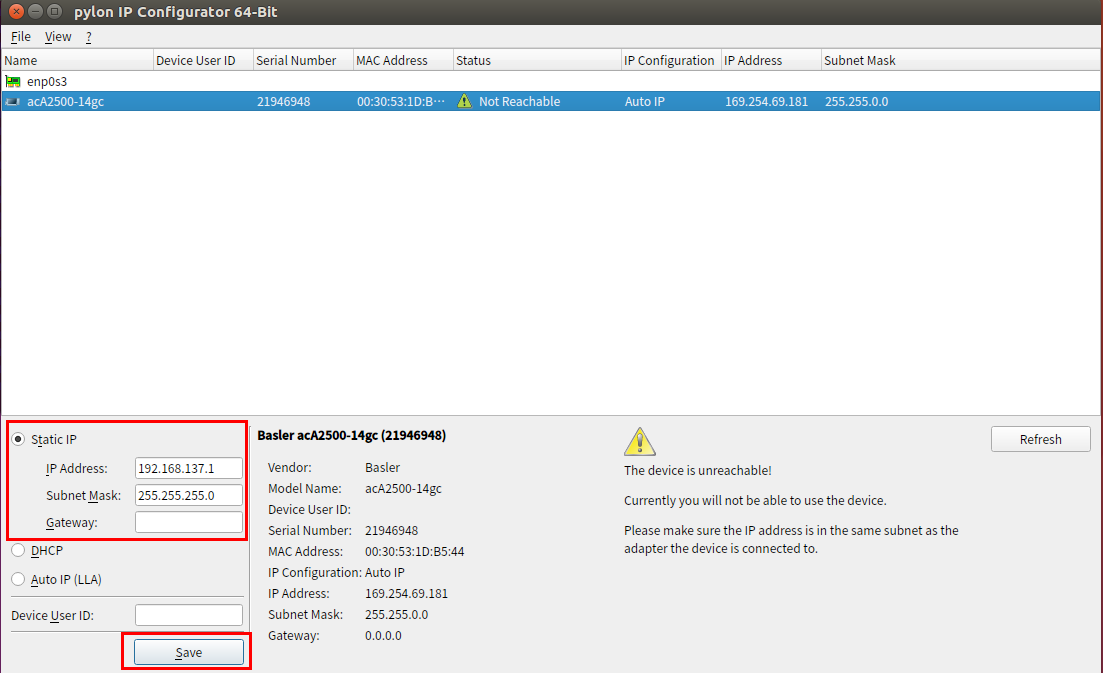Click the Model Name value acA2500-14gc
The width and height of the screenshot is (1103, 673).
[x=403, y=489]
